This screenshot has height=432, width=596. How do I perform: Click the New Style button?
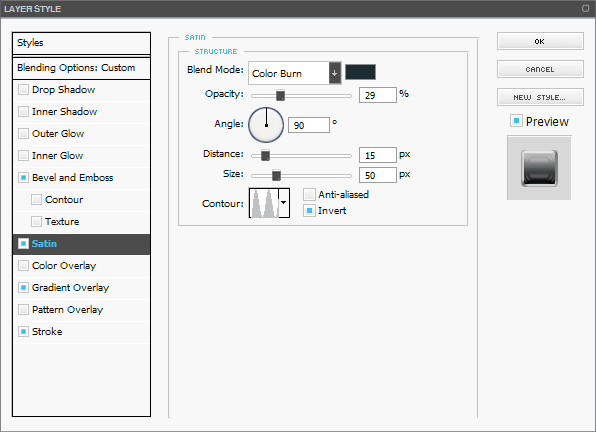coord(540,97)
